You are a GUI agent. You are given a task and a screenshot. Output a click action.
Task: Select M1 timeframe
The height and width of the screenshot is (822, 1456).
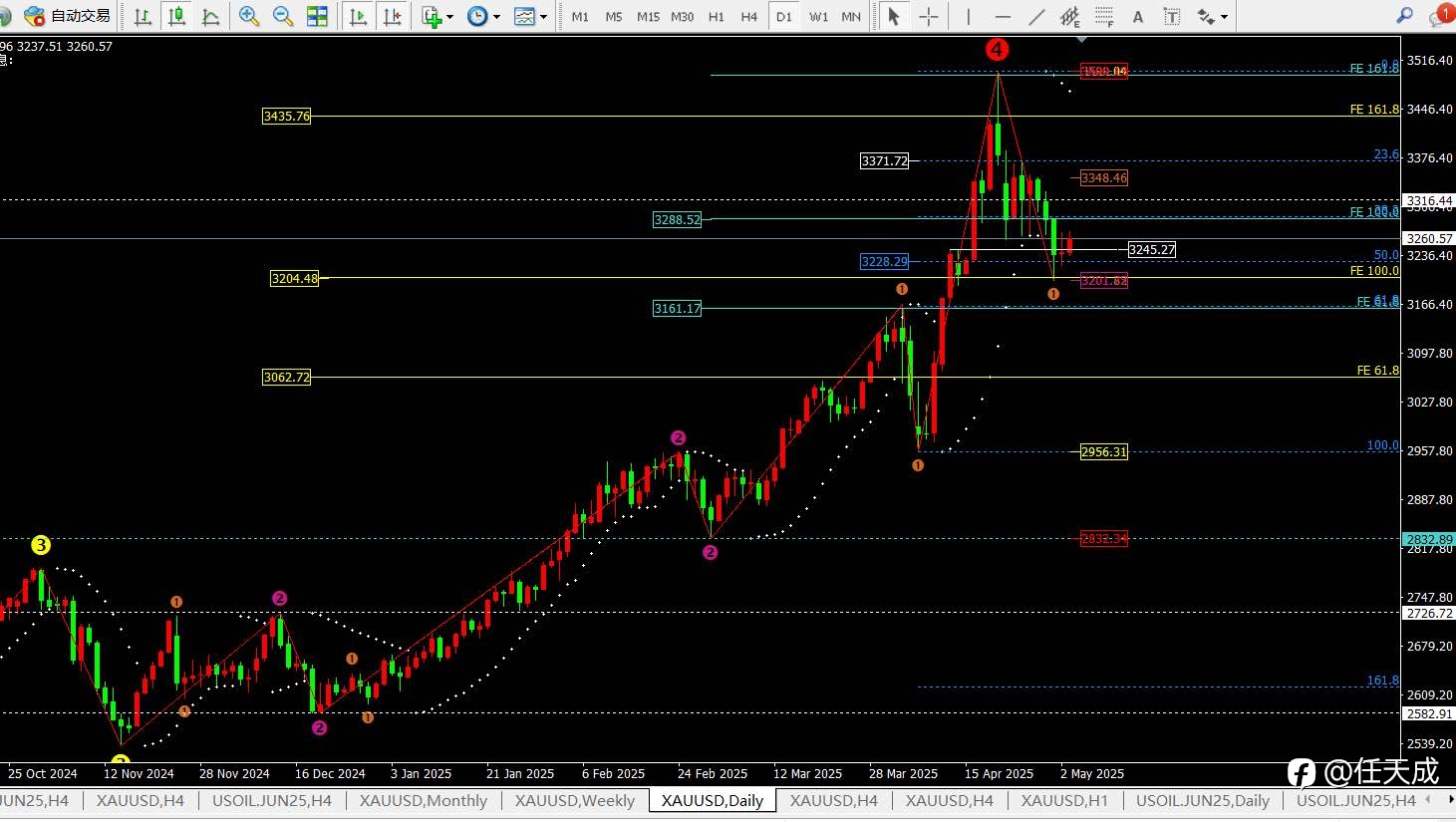pos(580,17)
